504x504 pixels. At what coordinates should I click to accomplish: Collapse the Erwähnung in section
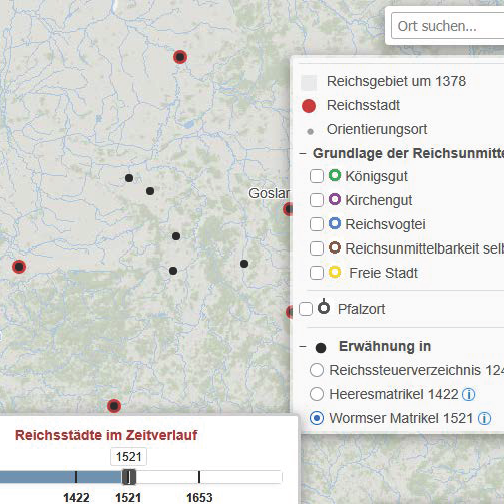(x=303, y=347)
